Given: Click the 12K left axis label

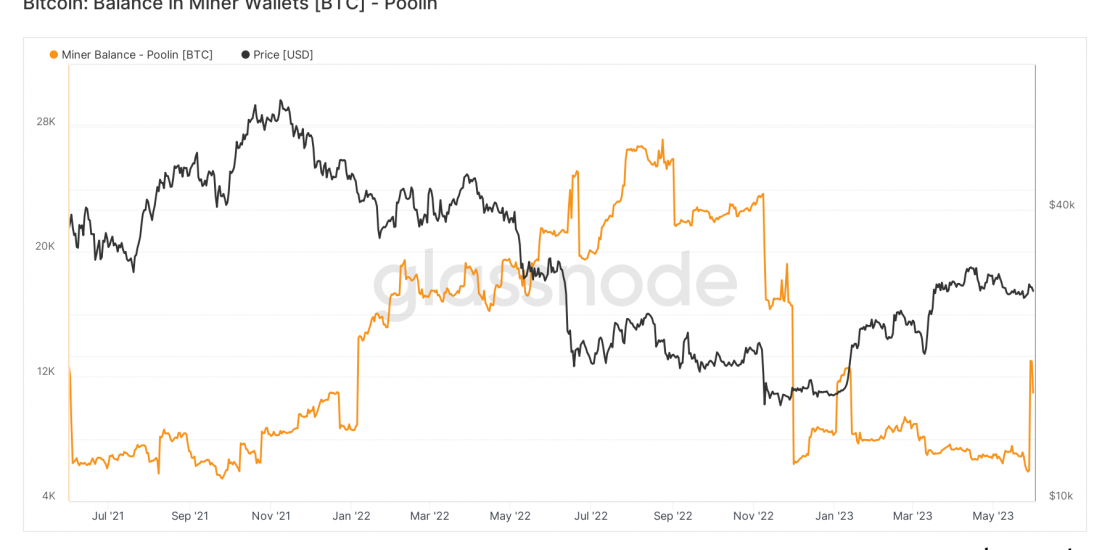Looking at the screenshot, I should tap(46, 371).
